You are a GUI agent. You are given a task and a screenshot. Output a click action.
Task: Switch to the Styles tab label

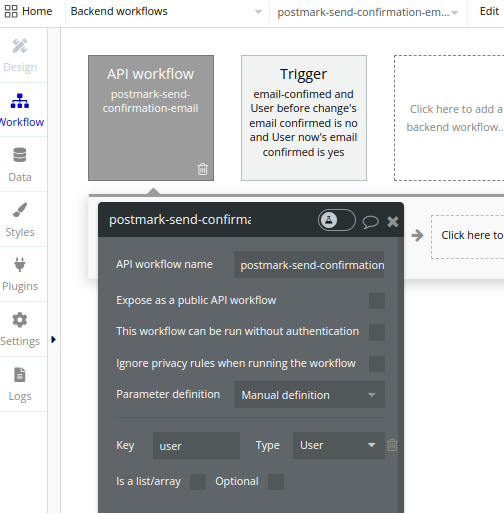[20, 232]
